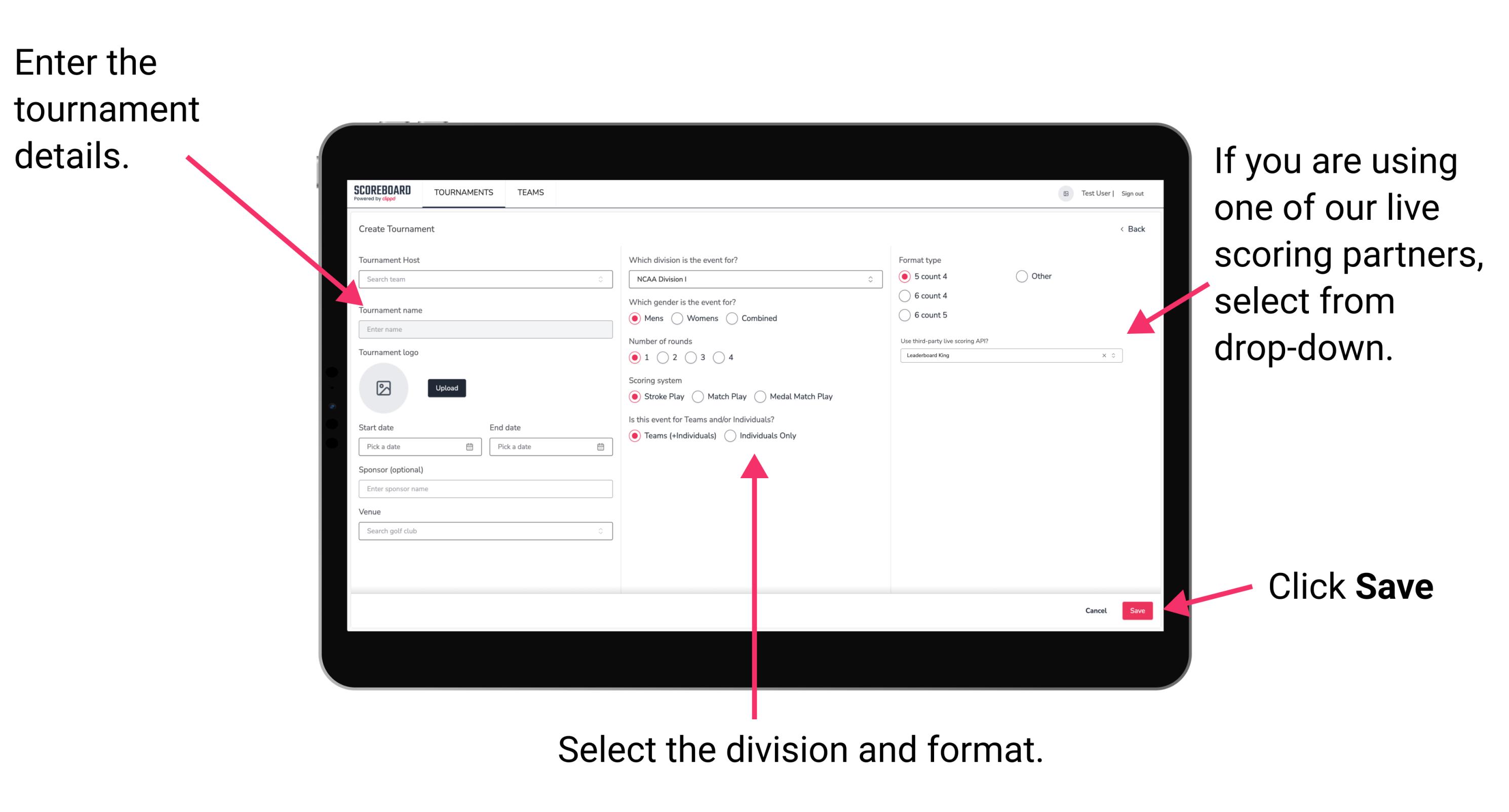Select Womens gender radio button

680,318
